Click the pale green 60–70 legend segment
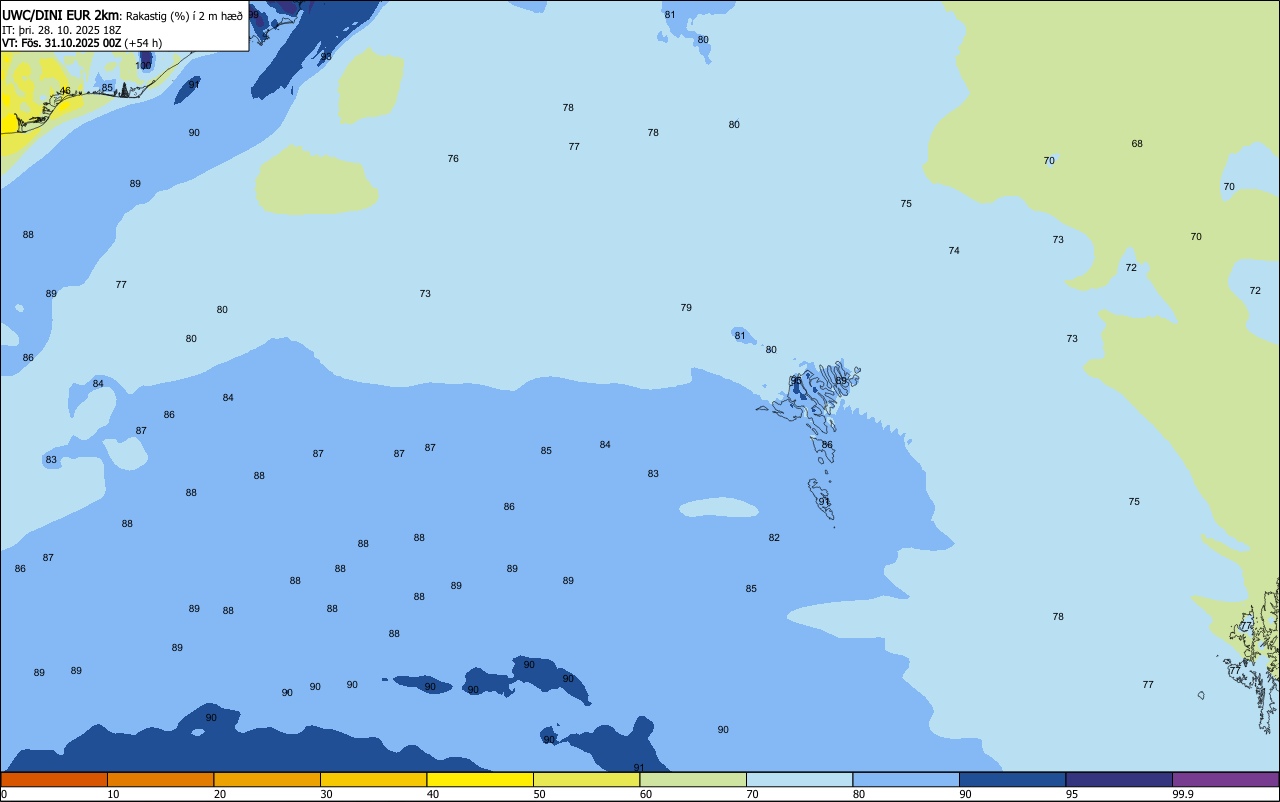This screenshot has width=1280, height=802. tap(693, 779)
